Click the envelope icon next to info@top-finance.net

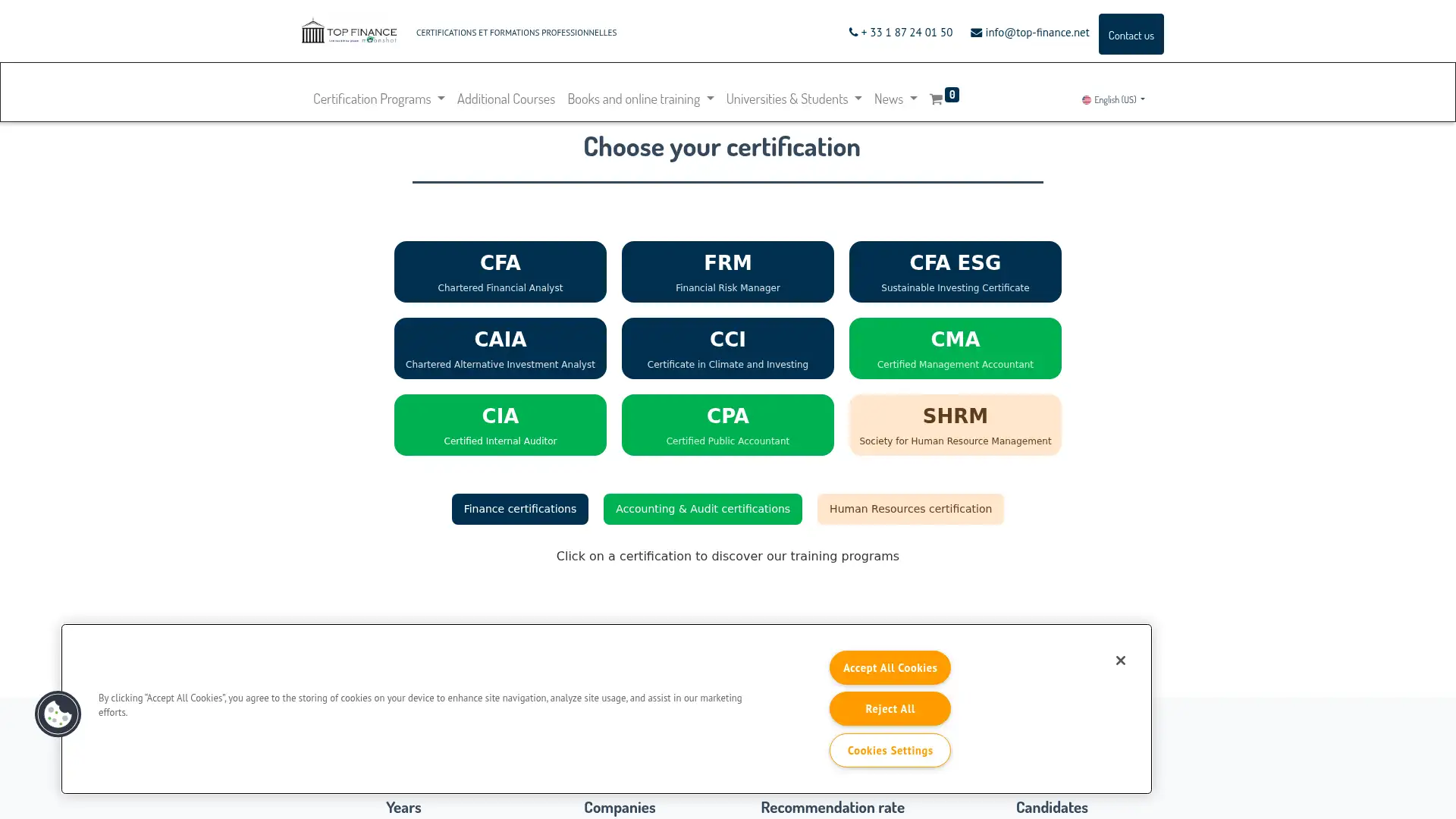976,32
